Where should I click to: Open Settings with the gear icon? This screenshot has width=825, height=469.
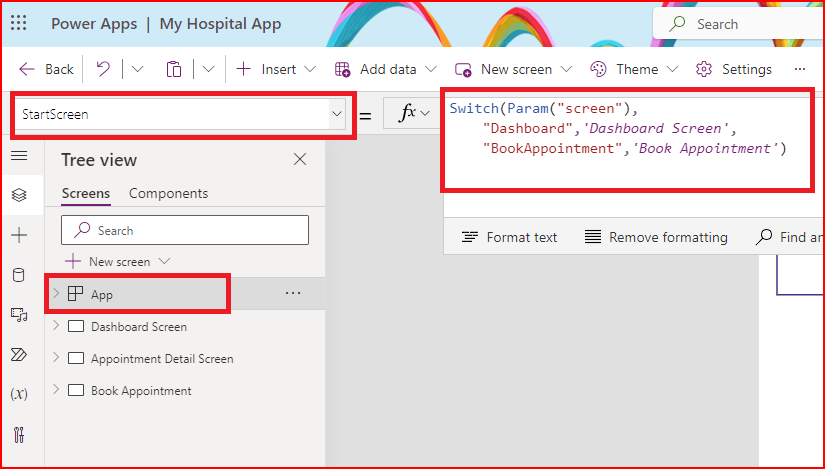(x=733, y=69)
